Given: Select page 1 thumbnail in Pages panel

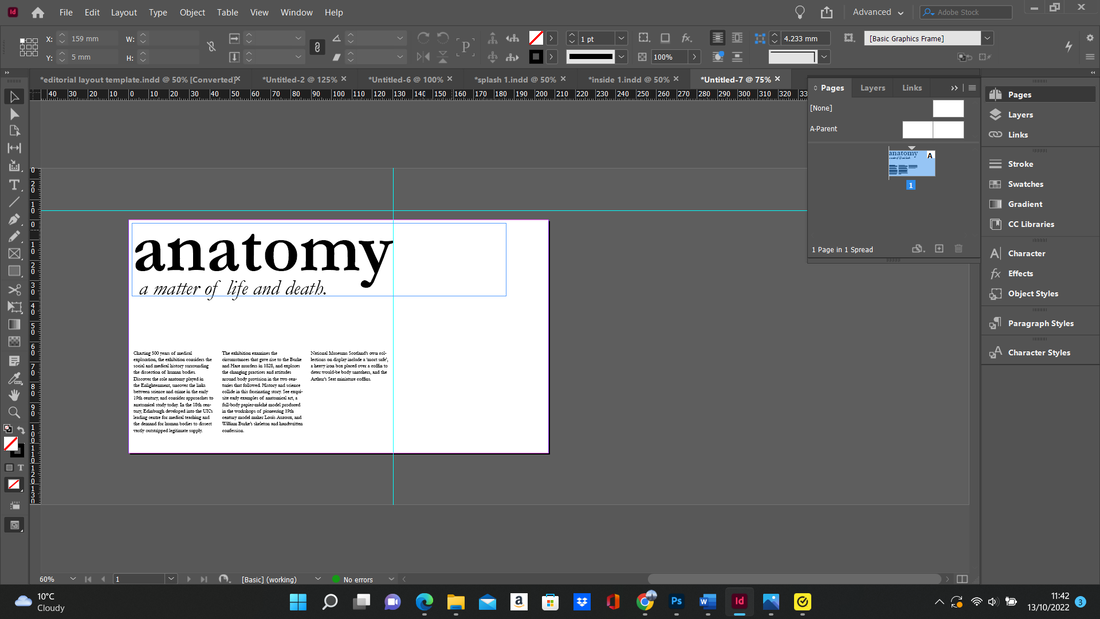Looking at the screenshot, I should 911,162.
